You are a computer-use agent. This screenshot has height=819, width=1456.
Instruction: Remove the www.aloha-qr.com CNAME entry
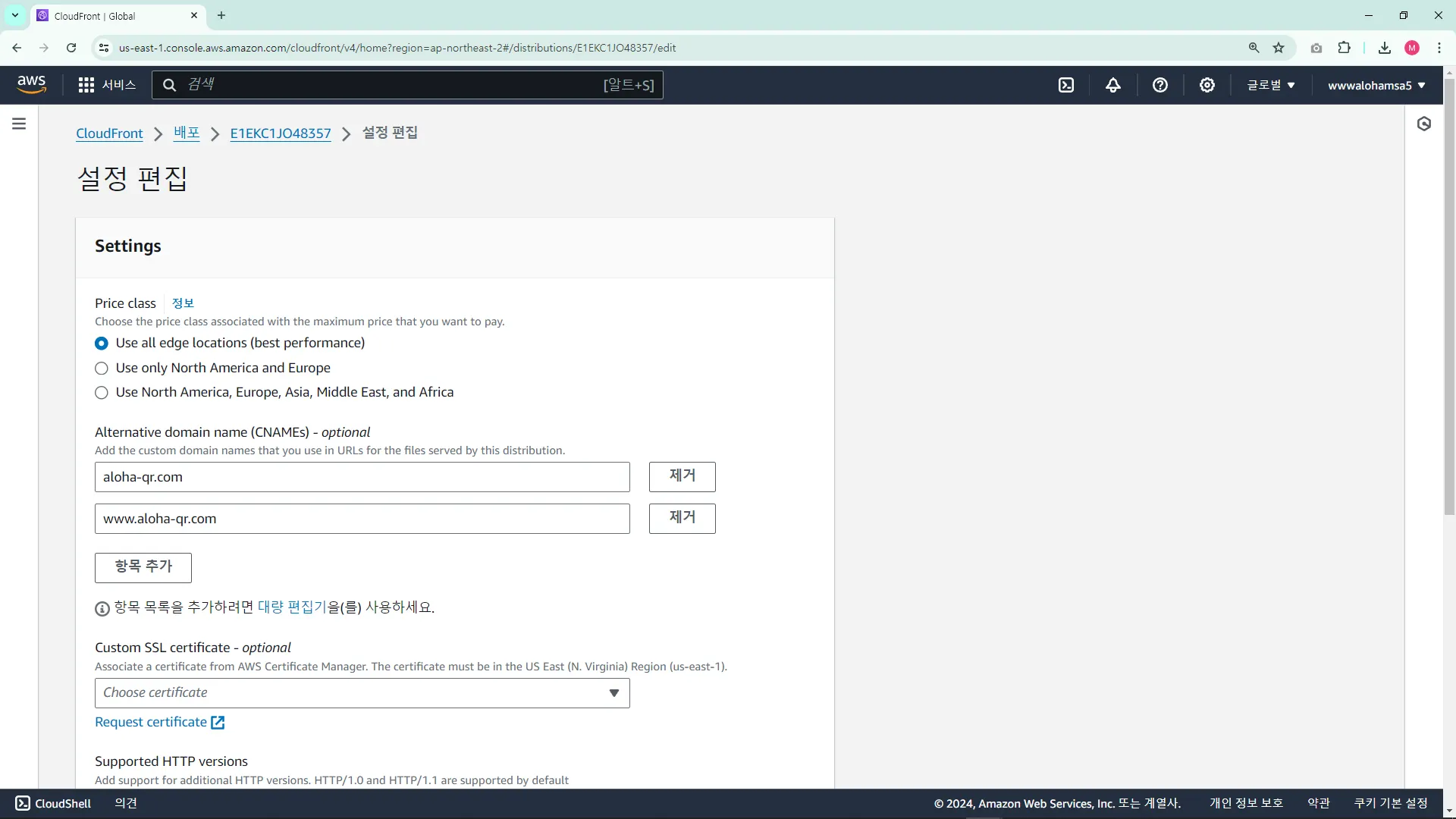tap(682, 518)
